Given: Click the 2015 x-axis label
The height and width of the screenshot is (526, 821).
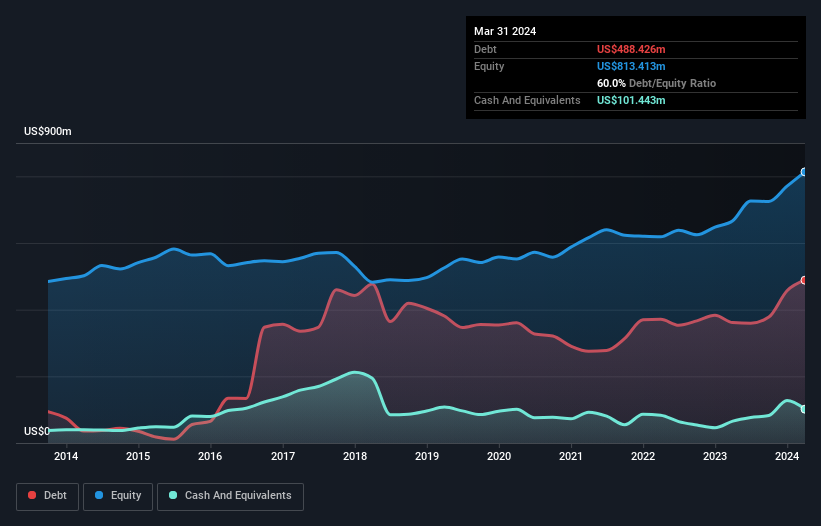Looking at the screenshot, I should pos(138,456).
